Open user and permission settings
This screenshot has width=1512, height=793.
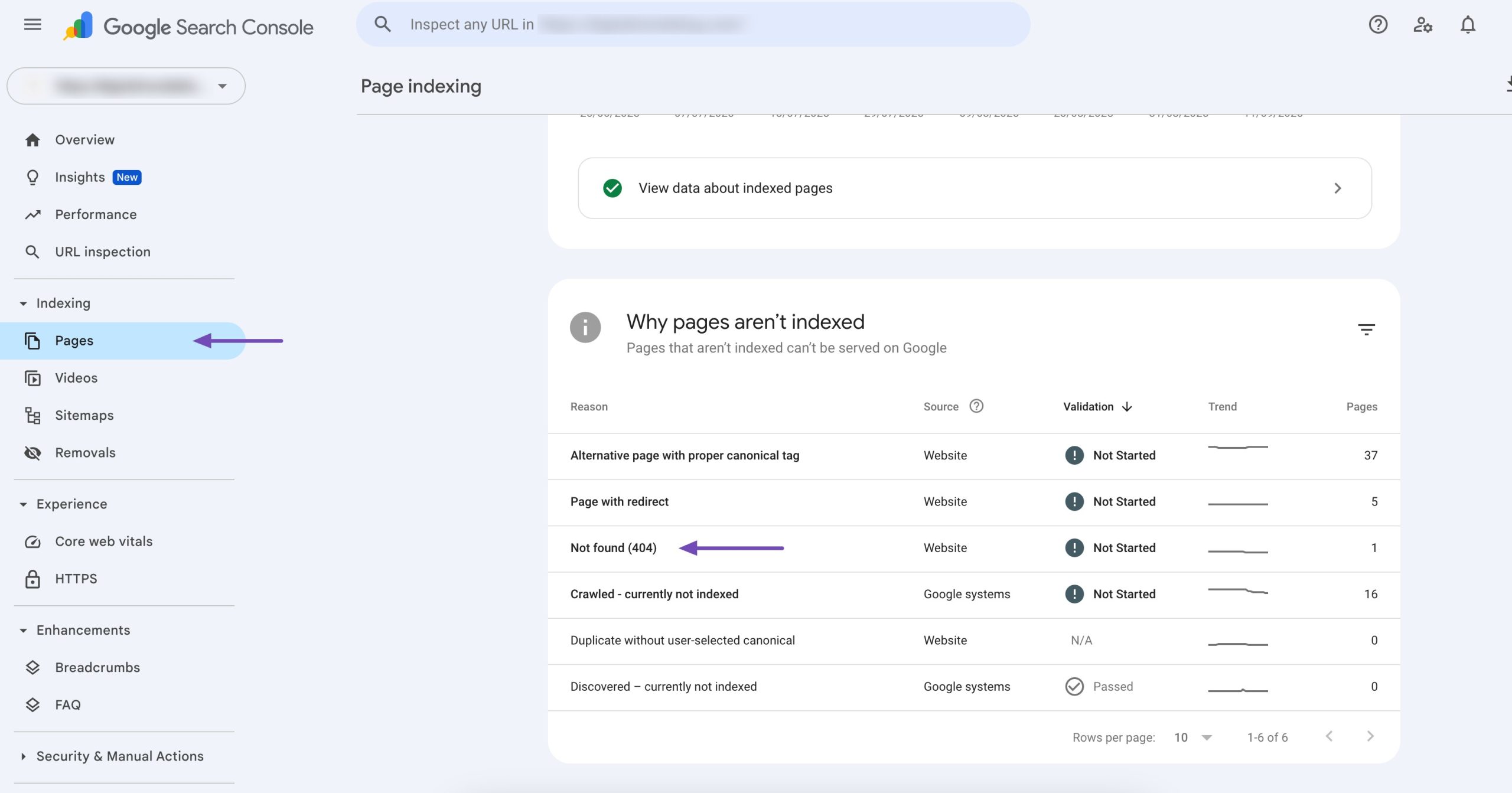click(x=1423, y=24)
